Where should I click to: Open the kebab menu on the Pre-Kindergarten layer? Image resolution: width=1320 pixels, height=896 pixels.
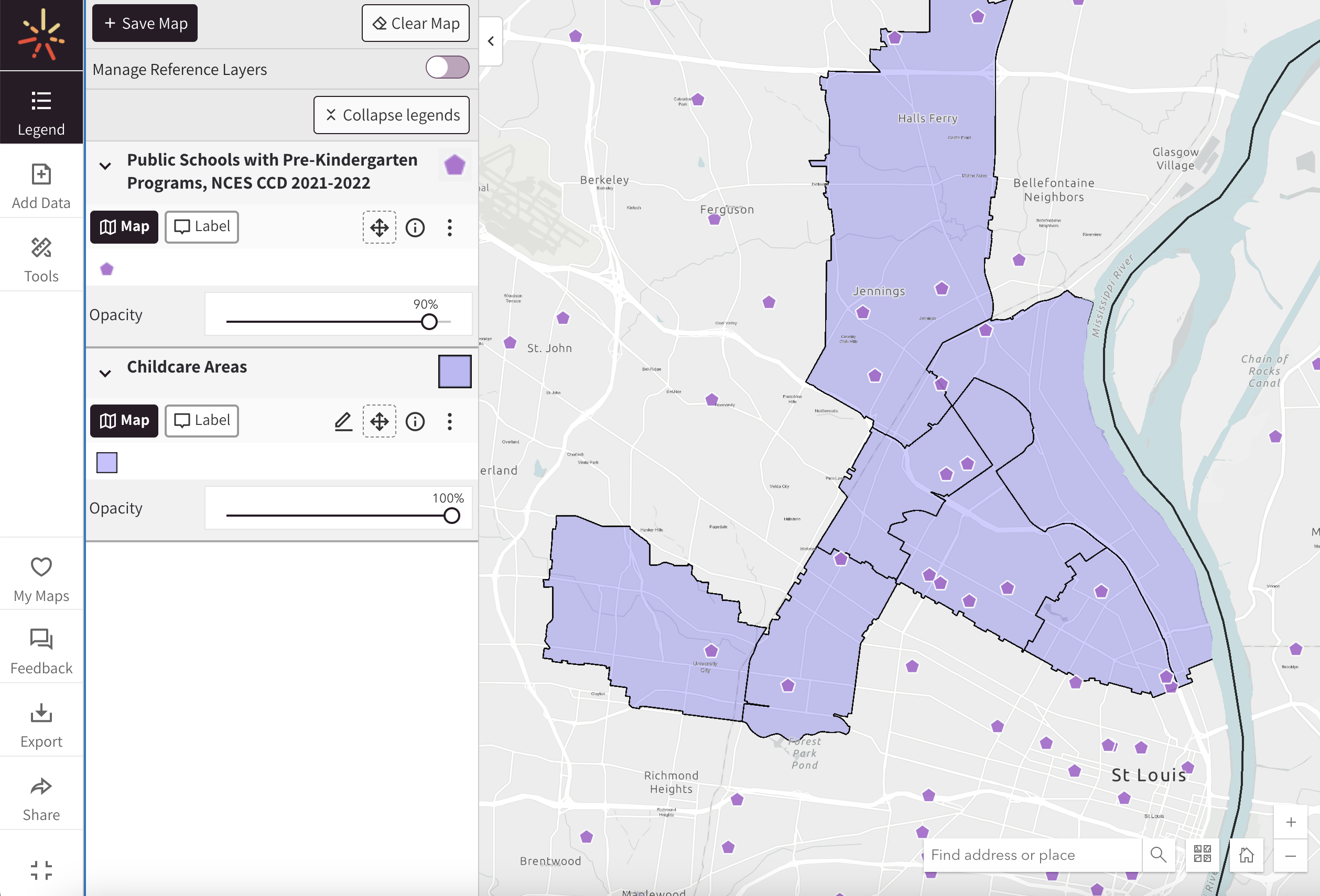pyautogui.click(x=449, y=227)
